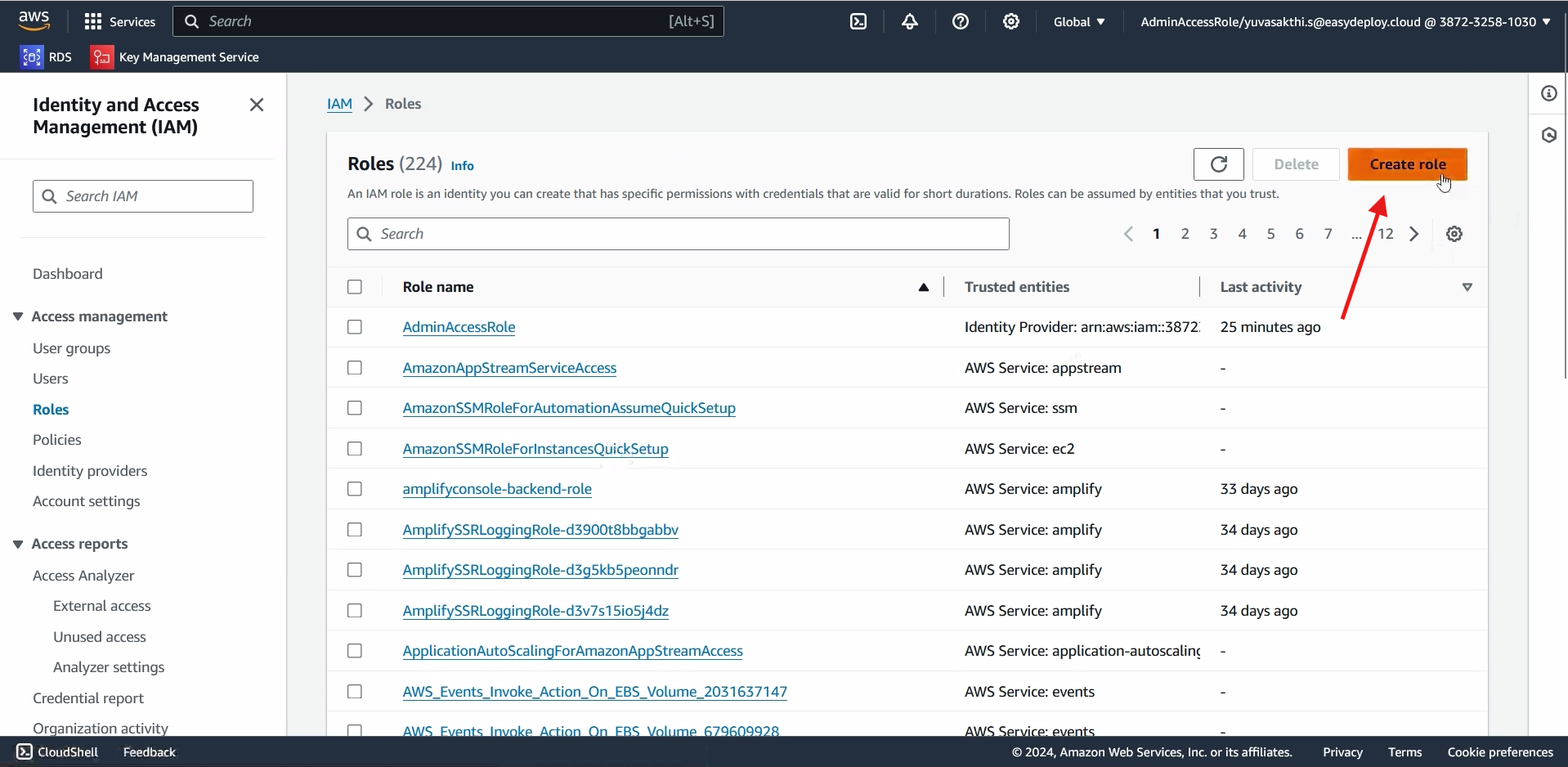Check the AdminAccessRole row checkbox
The width and height of the screenshot is (1568, 767).
click(x=355, y=327)
